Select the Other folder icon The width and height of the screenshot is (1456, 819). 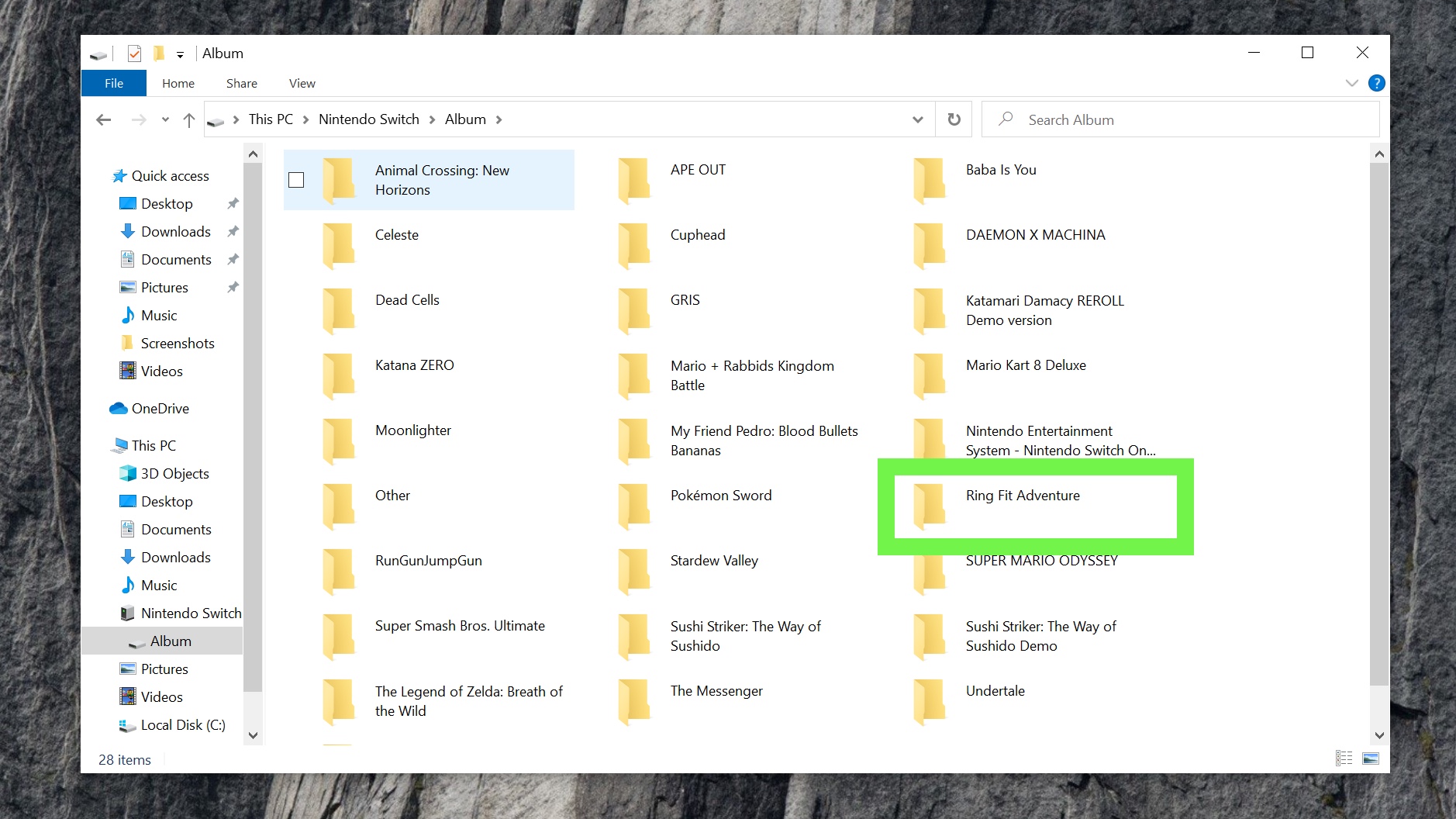pos(339,506)
